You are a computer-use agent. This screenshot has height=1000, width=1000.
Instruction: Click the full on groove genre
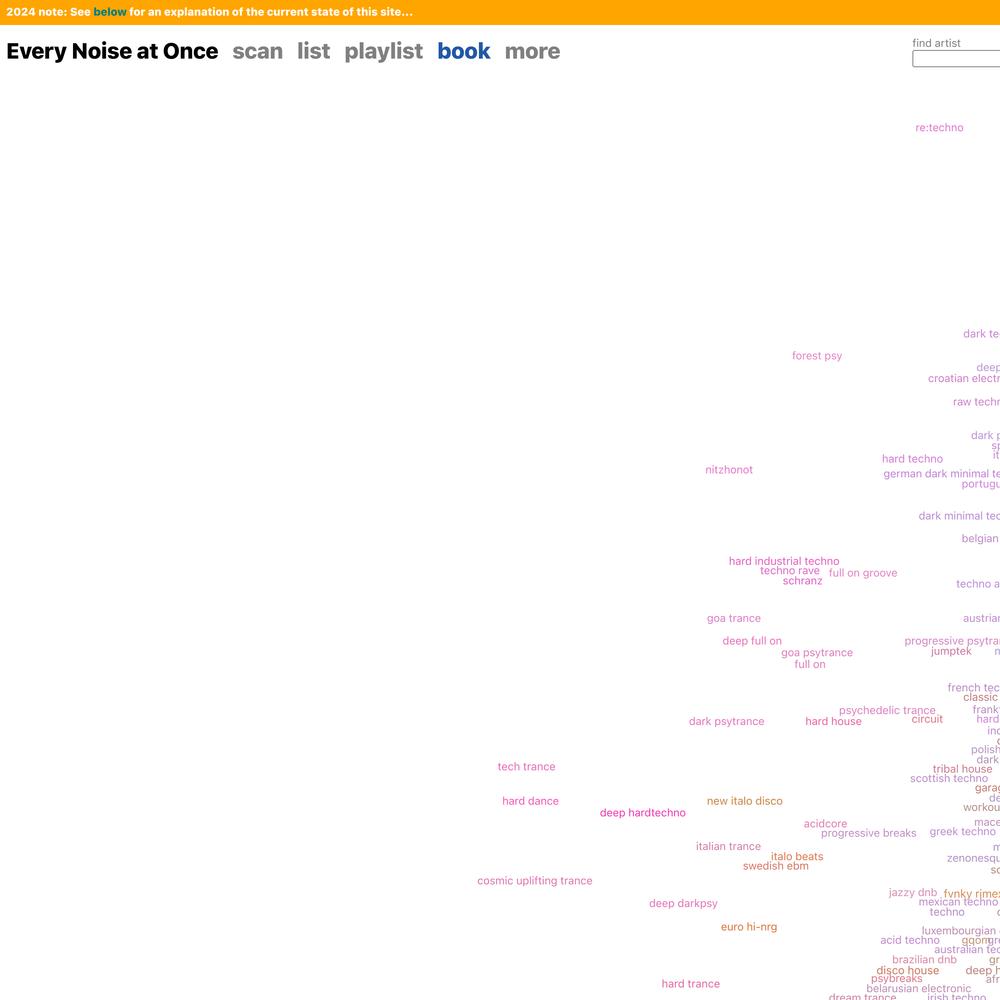pos(863,573)
